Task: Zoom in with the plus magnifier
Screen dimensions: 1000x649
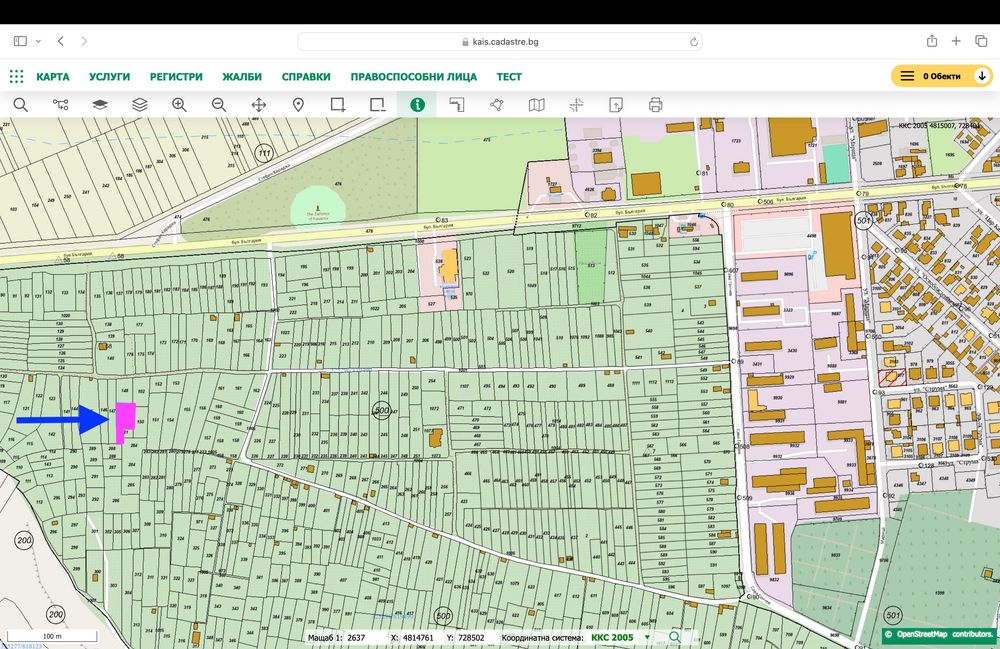Action: tap(179, 105)
